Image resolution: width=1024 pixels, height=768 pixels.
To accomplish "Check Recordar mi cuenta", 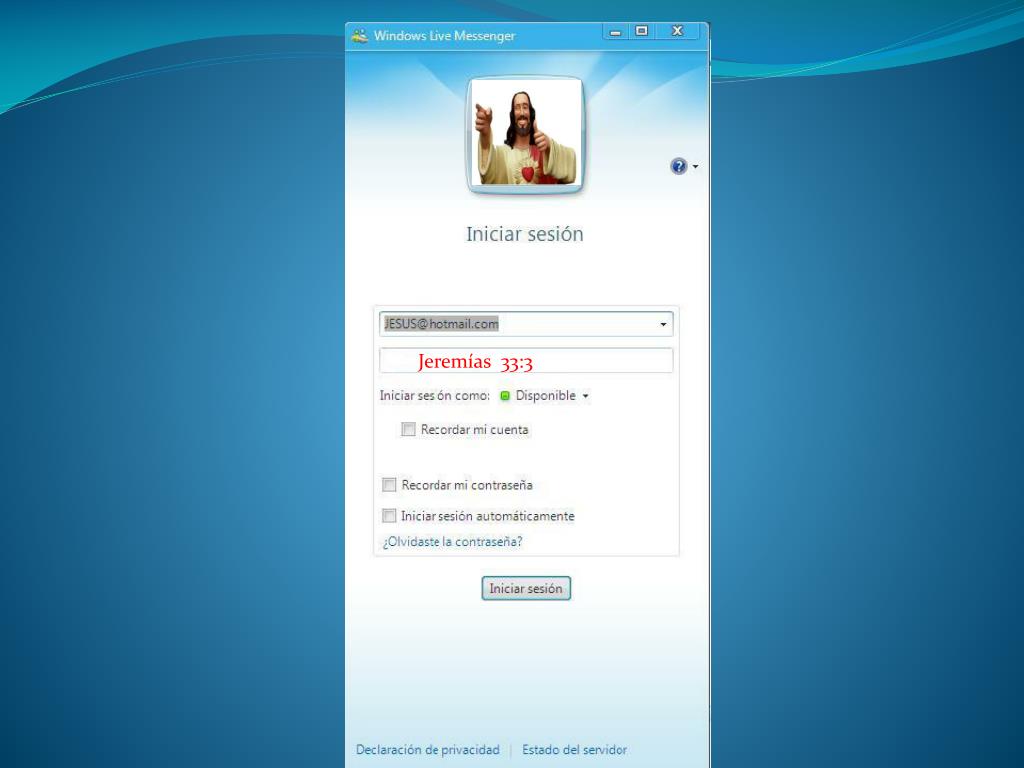I will (x=408, y=429).
